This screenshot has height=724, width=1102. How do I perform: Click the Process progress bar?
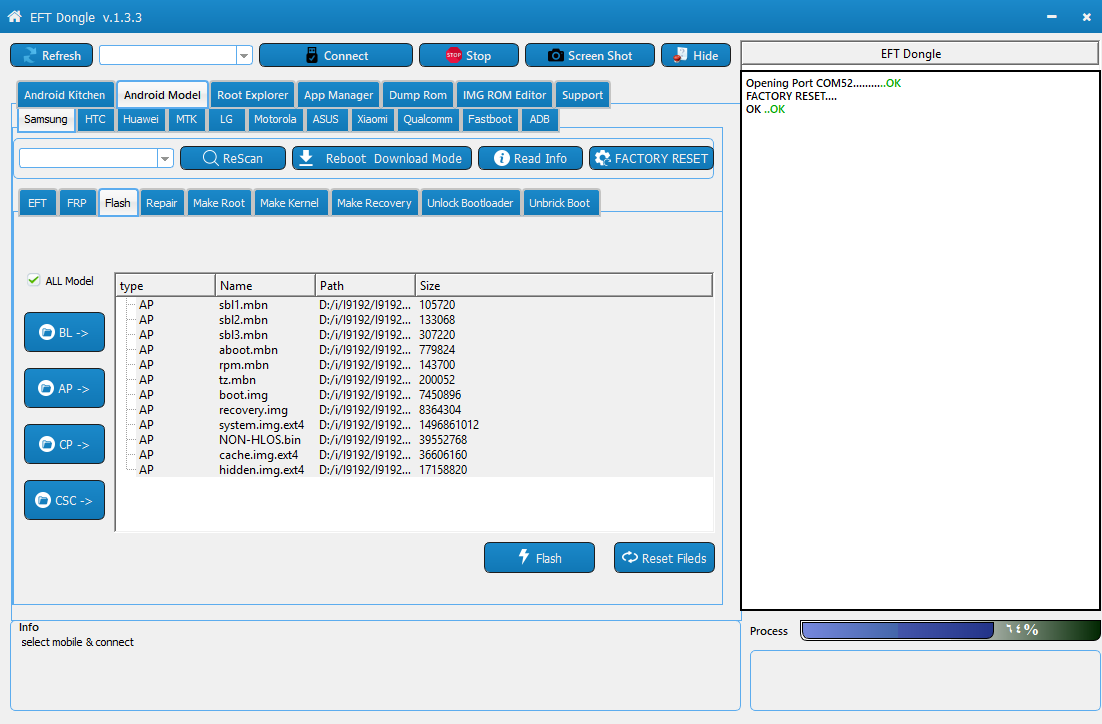click(950, 630)
